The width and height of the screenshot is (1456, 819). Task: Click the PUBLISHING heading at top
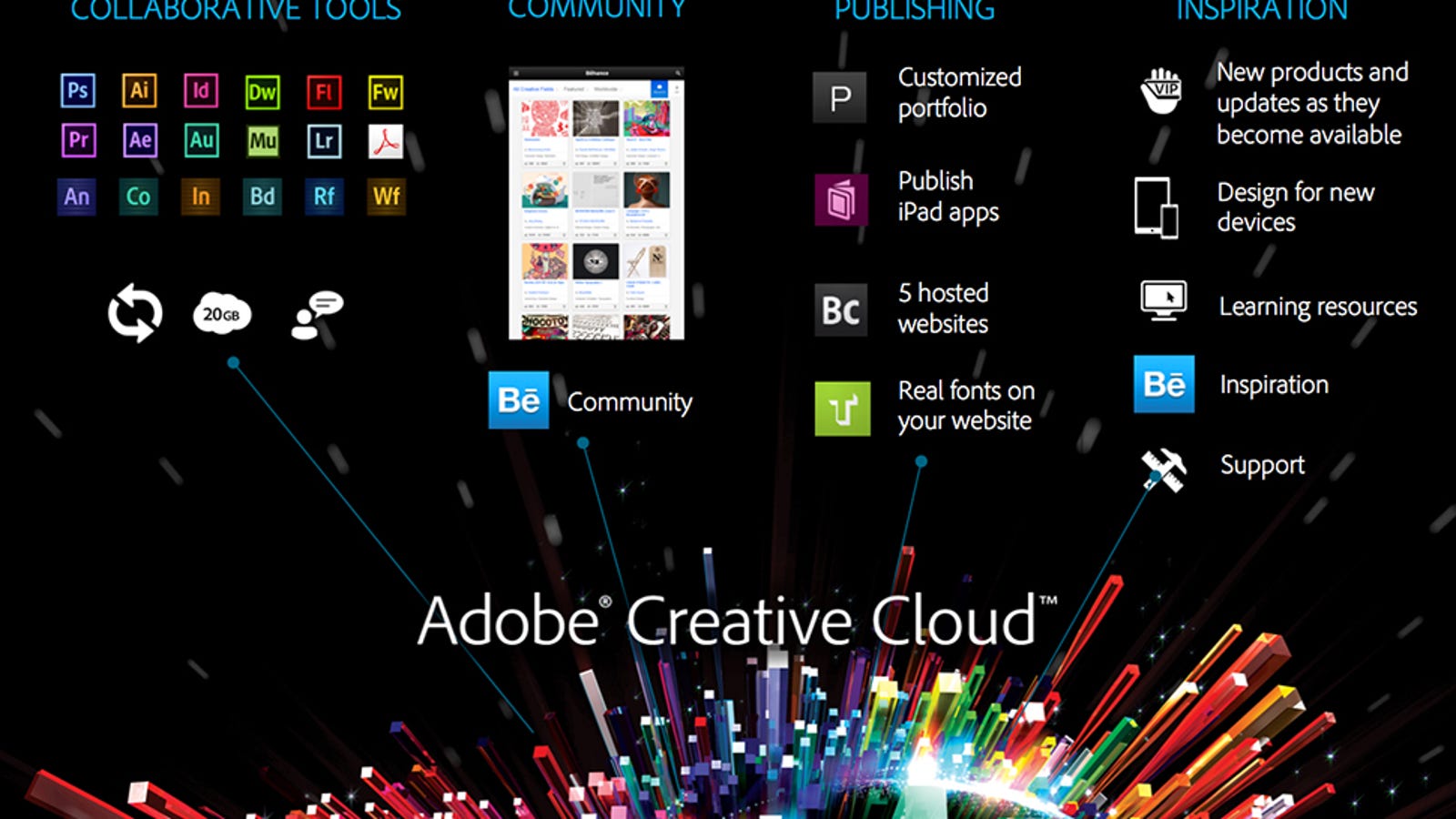[x=915, y=11]
